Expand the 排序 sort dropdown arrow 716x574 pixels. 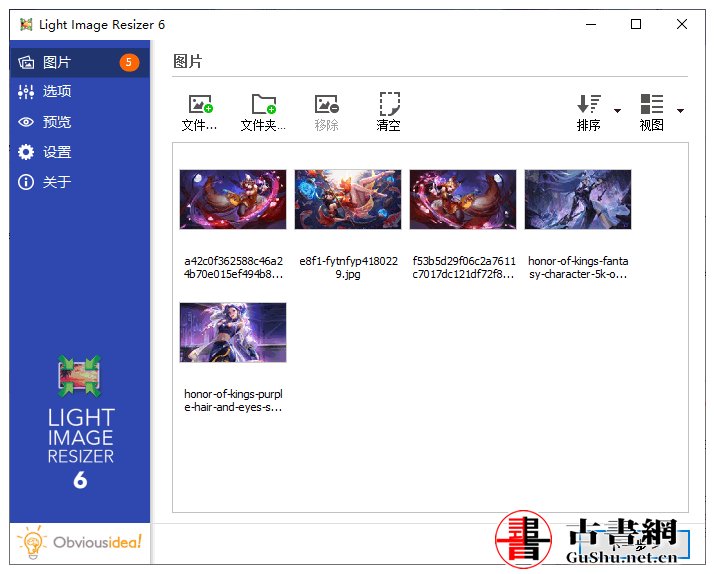[617, 111]
